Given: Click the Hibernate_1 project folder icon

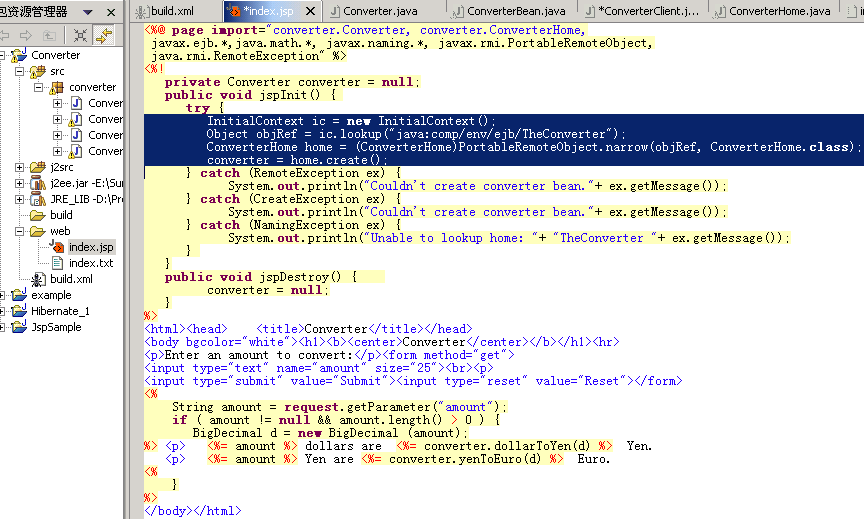Looking at the screenshot, I should [19, 311].
